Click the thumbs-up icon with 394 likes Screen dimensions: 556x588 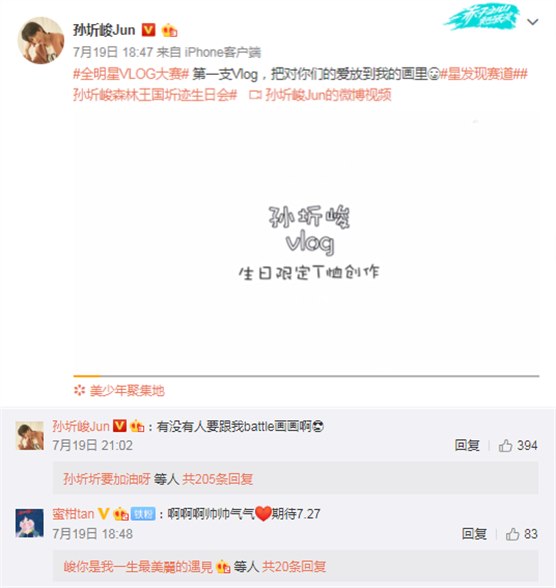pyautogui.click(x=505, y=446)
